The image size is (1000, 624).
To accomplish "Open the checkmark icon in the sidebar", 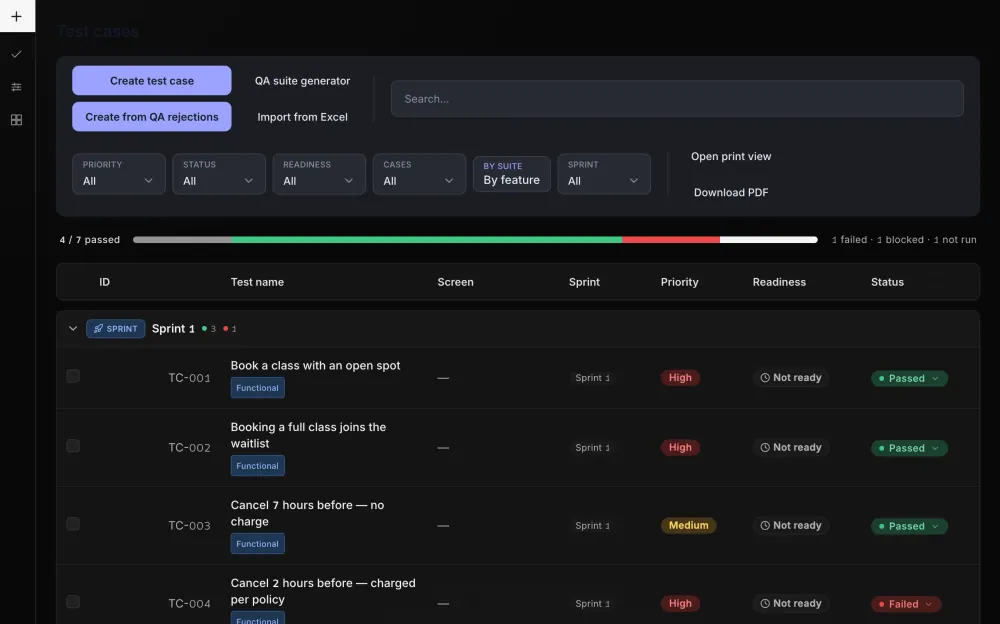I will point(17,54).
